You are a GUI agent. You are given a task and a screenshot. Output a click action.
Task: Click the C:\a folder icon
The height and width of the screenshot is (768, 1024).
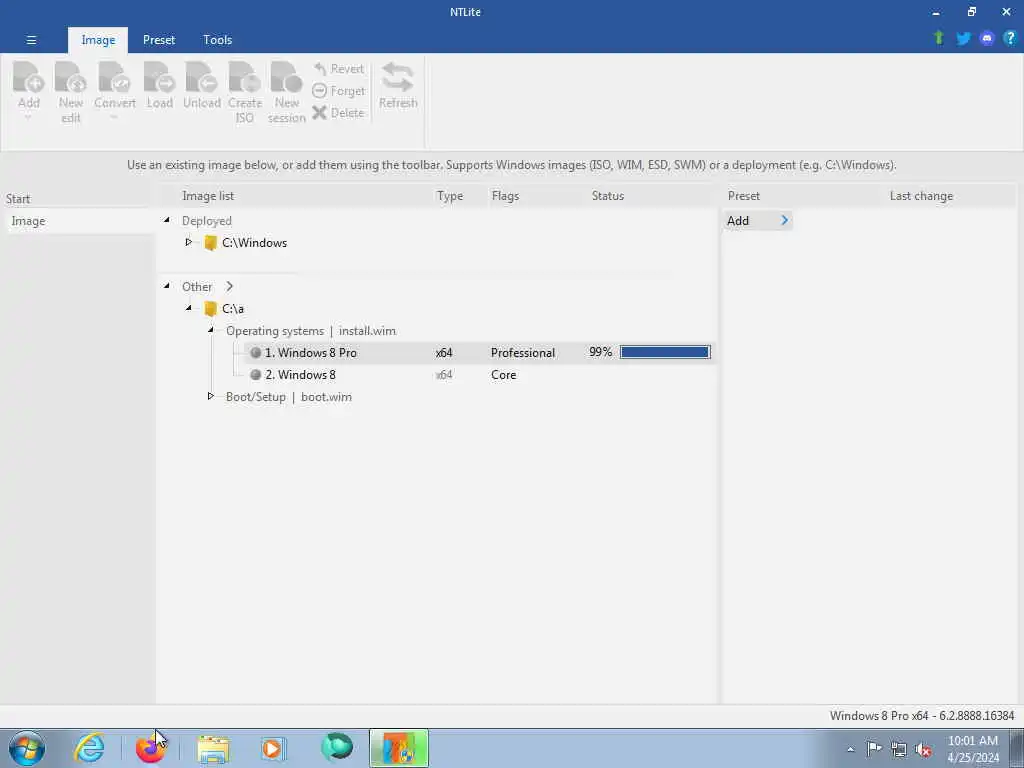pos(210,308)
